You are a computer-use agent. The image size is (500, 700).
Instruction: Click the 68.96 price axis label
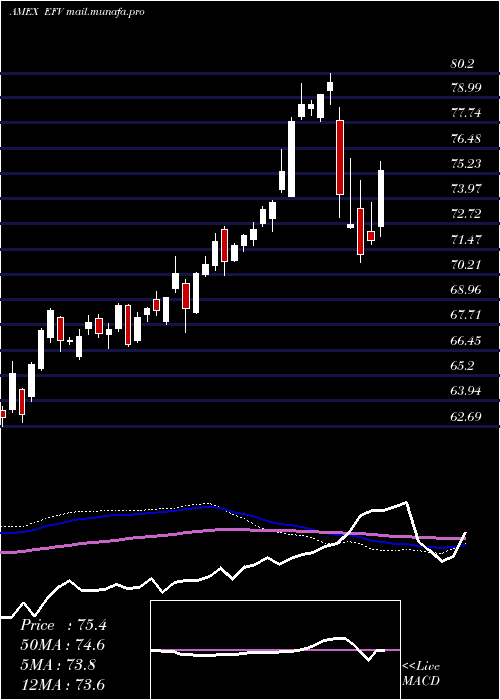pos(467,290)
